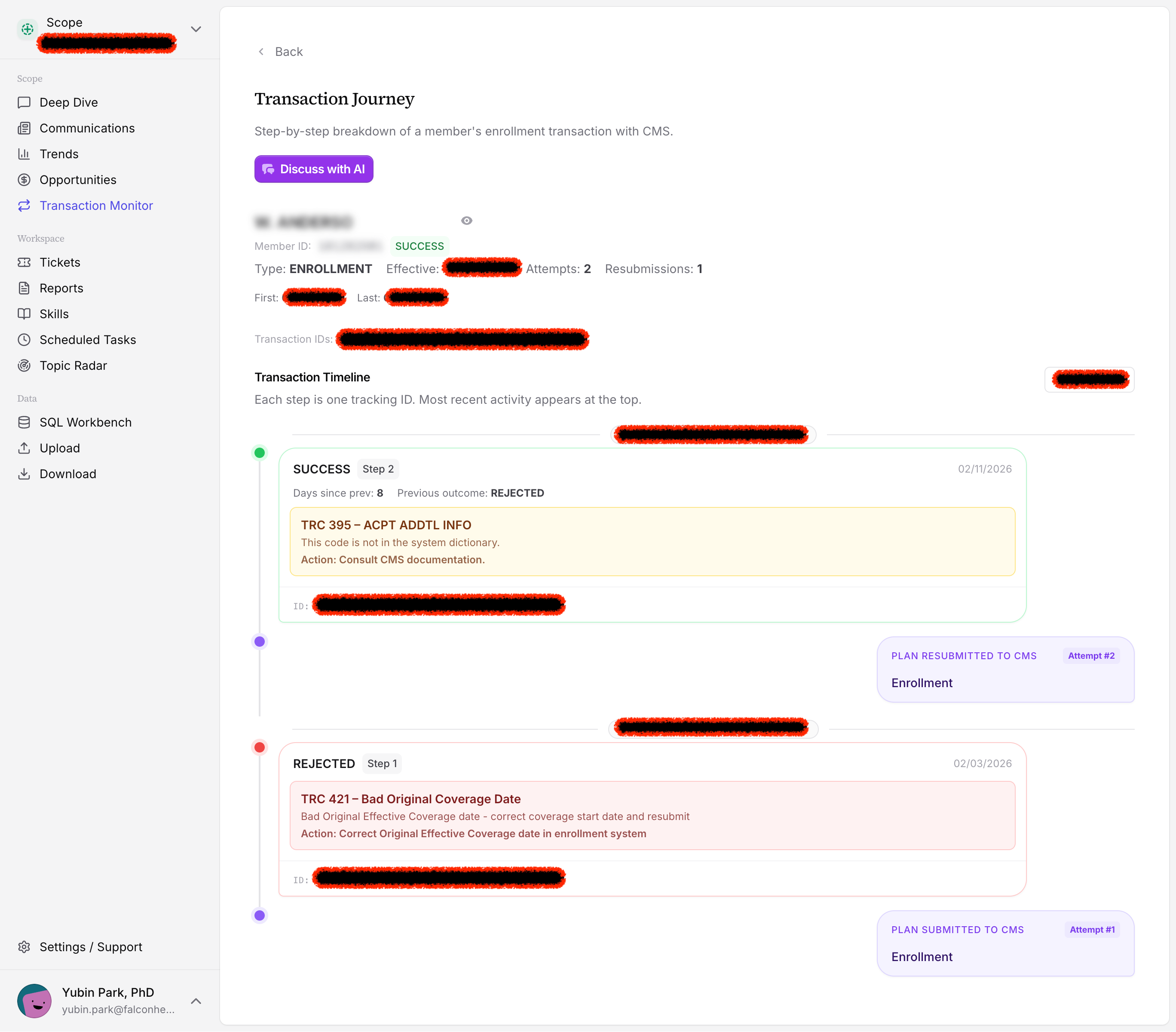
Task: Open the Topic Radar icon
Action: pos(24,365)
